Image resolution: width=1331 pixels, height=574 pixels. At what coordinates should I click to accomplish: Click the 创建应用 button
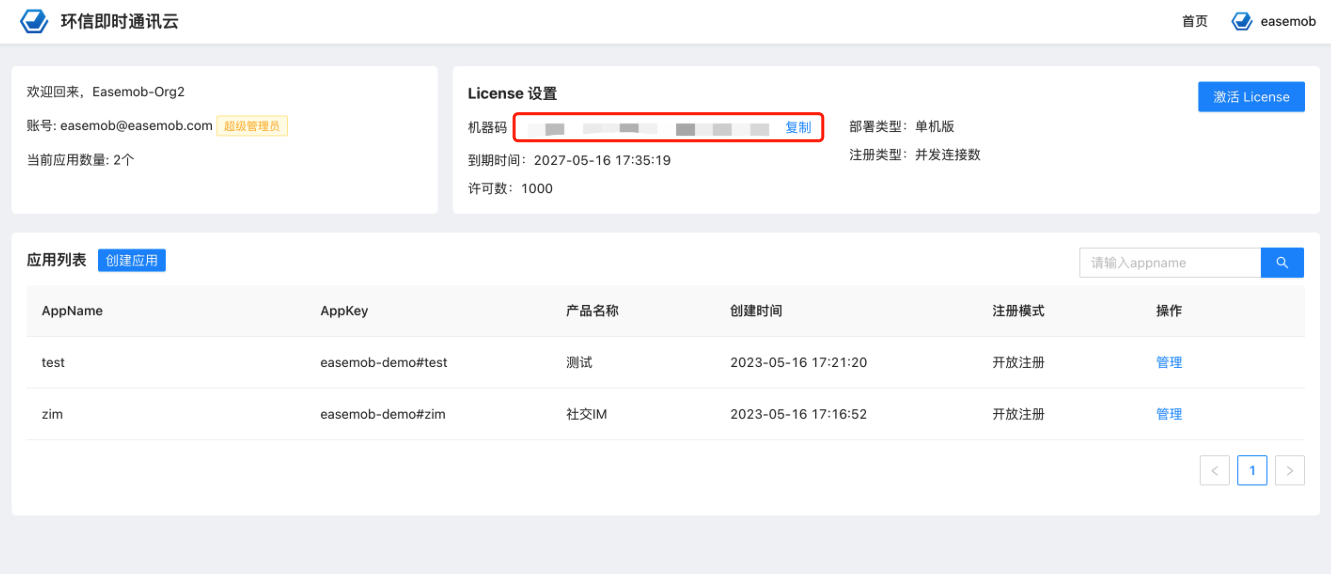132,260
